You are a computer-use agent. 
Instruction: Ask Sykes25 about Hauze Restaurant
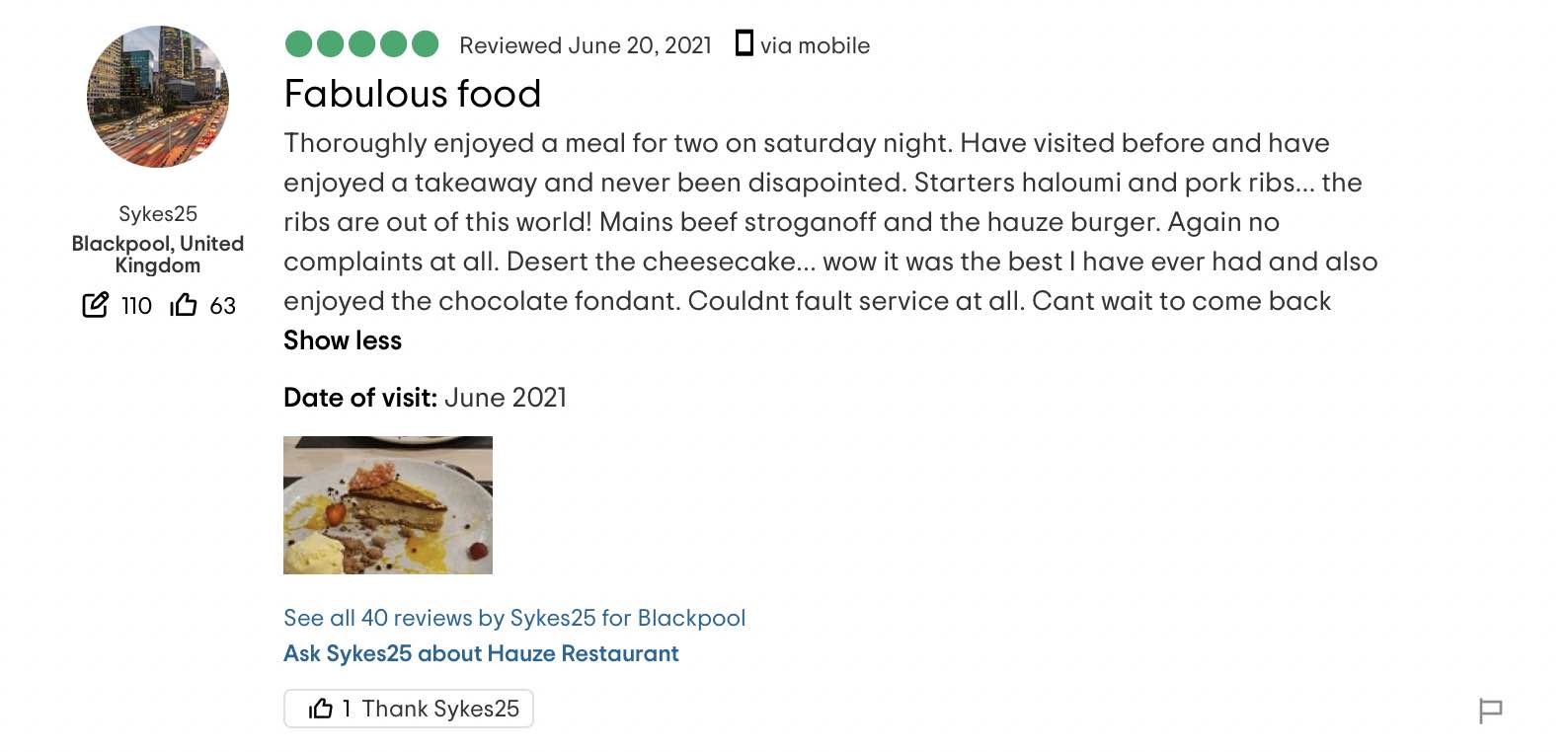tap(481, 653)
